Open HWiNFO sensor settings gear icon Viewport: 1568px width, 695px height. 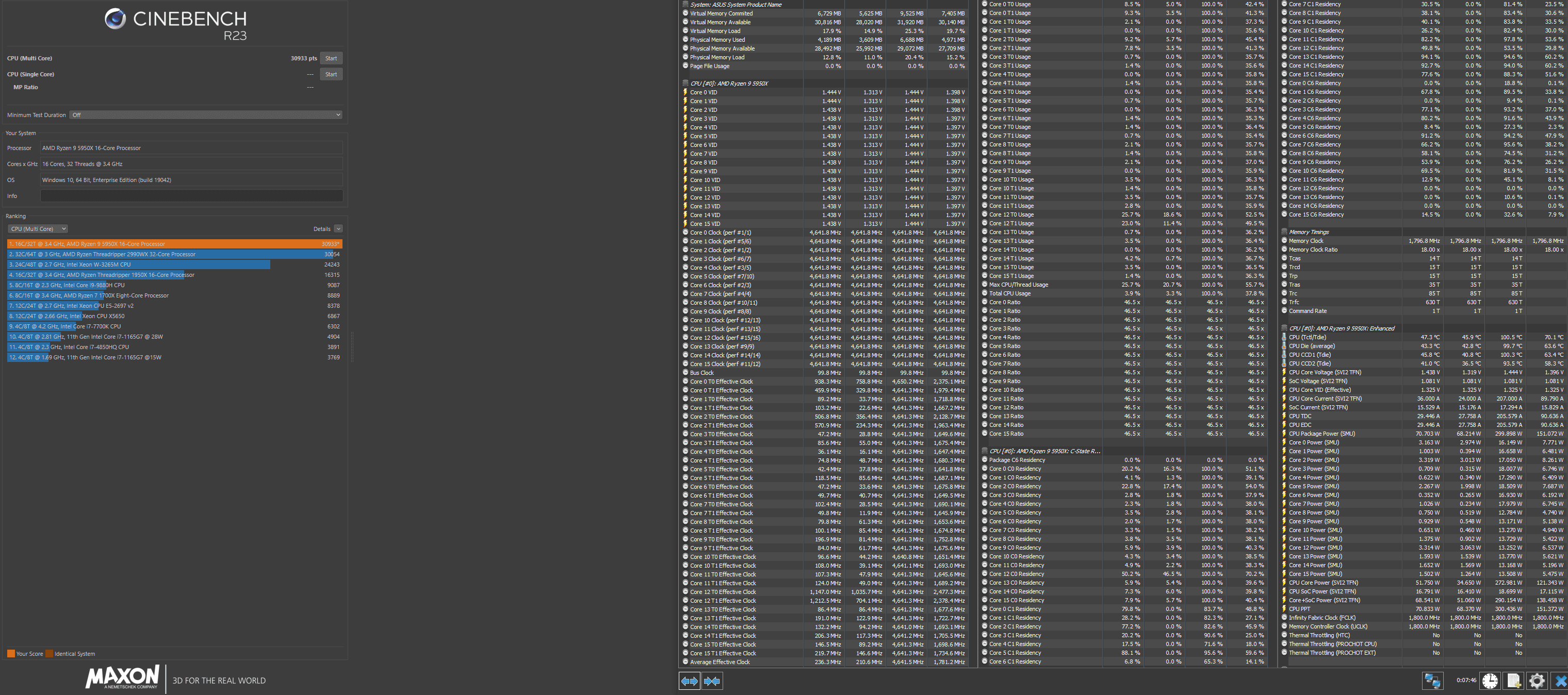point(1537,681)
